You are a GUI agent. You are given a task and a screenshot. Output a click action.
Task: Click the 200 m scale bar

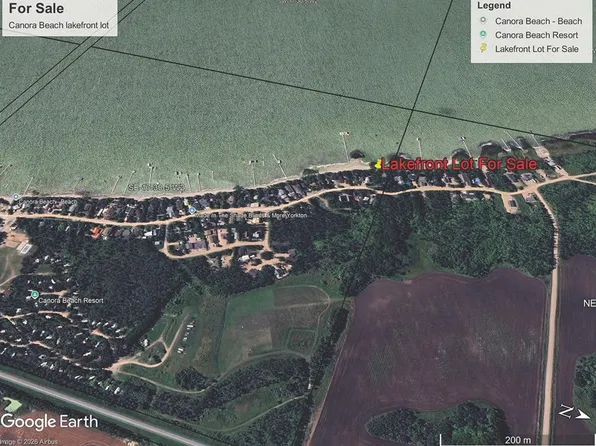pos(518,440)
